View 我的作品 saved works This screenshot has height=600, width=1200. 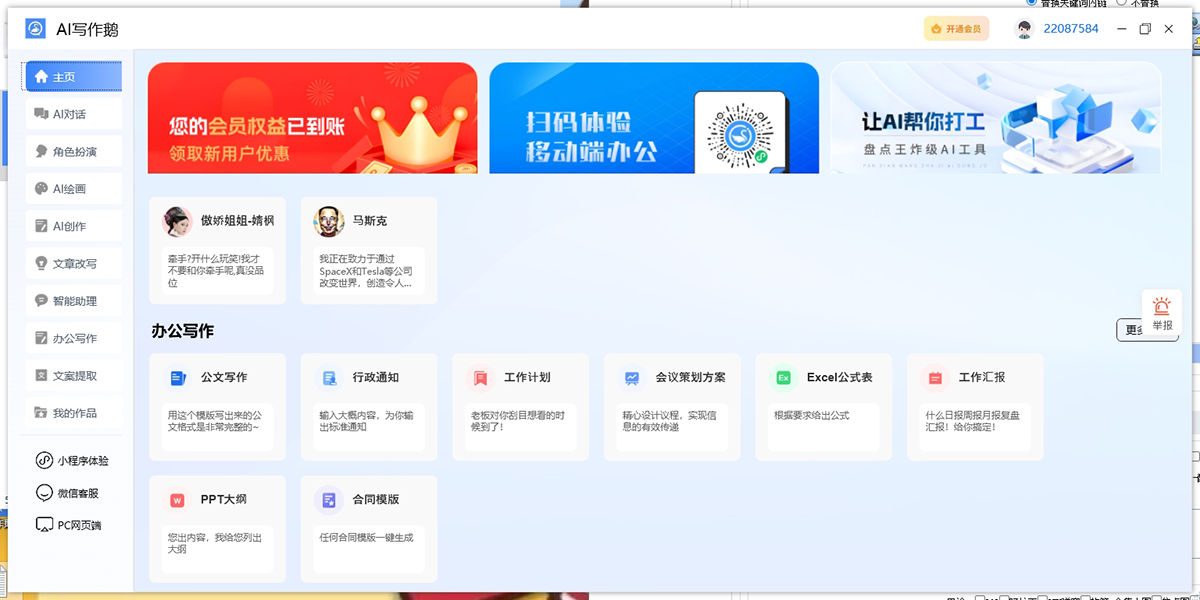(73, 412)
